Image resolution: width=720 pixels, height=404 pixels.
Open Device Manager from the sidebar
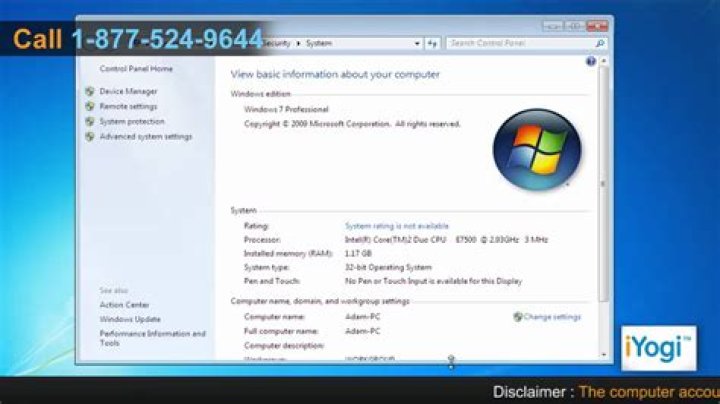pyautogui.click(x=128, y=91)
